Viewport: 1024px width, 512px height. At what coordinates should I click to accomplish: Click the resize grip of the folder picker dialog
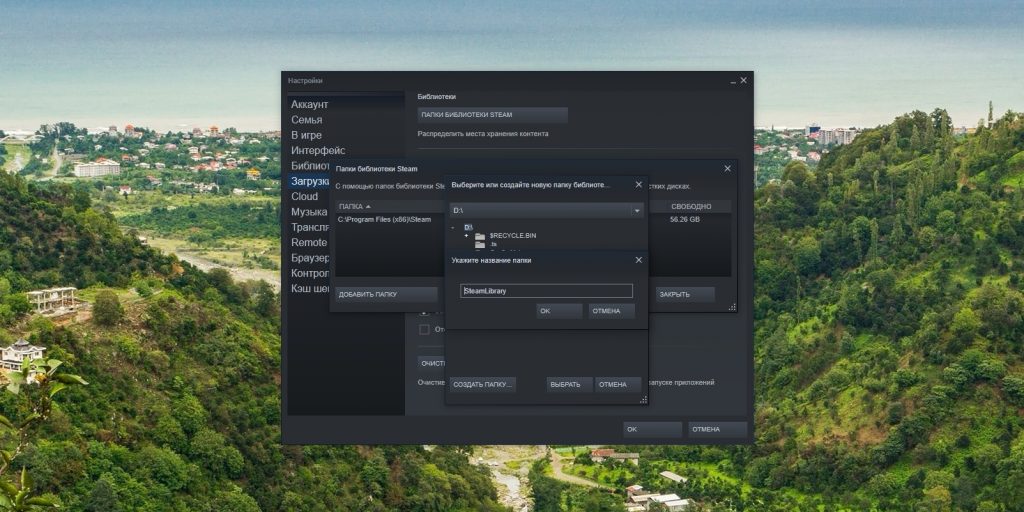pyautogui.click(x=643, y=399)
